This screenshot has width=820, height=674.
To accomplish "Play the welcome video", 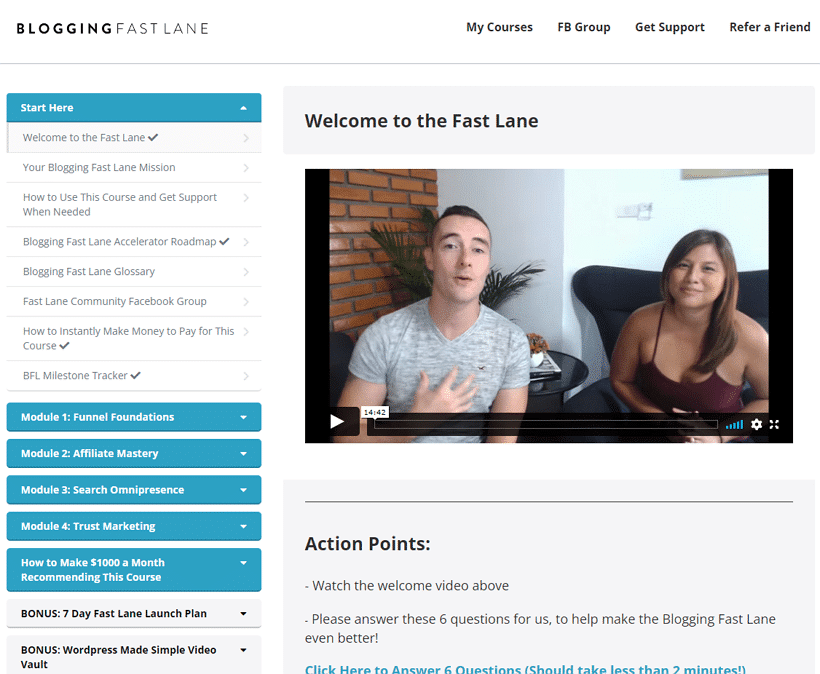I will tap(337, 421).
